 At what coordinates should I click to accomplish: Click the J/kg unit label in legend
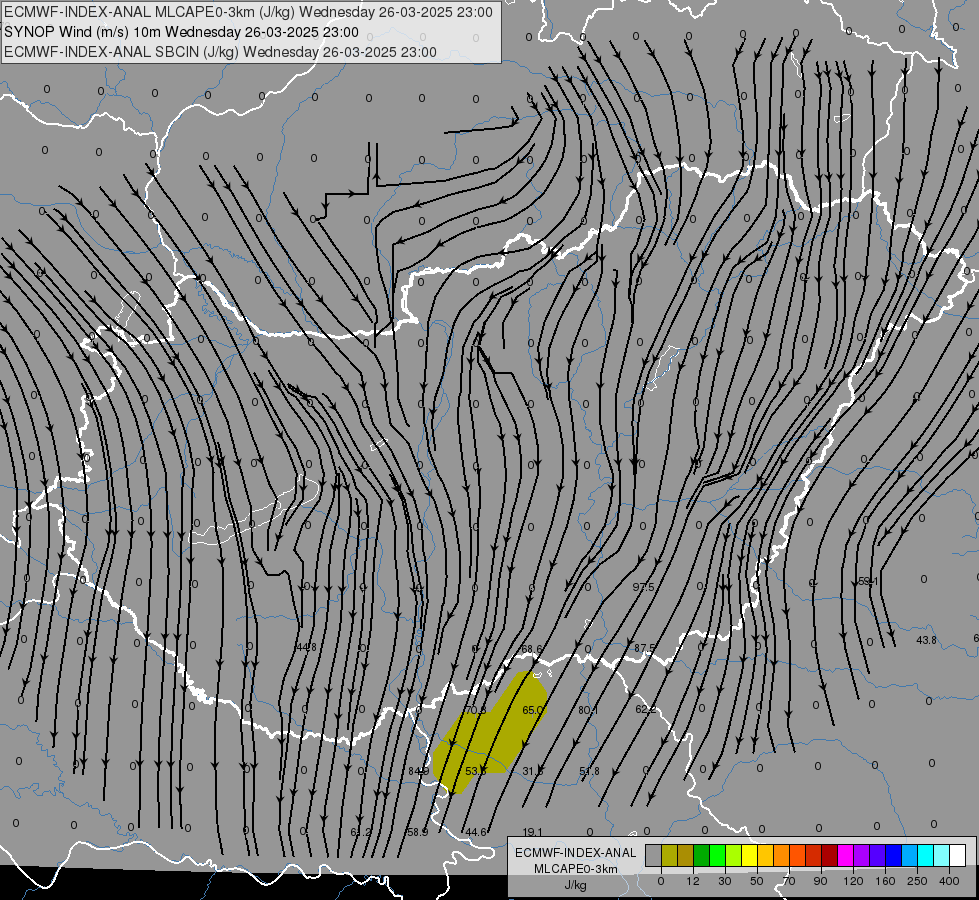coord(576,885)
